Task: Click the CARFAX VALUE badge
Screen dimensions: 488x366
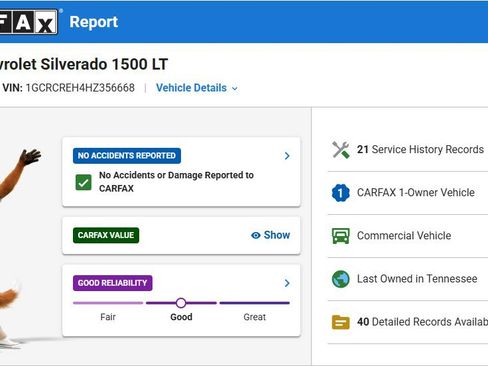Action: [106, 235]
